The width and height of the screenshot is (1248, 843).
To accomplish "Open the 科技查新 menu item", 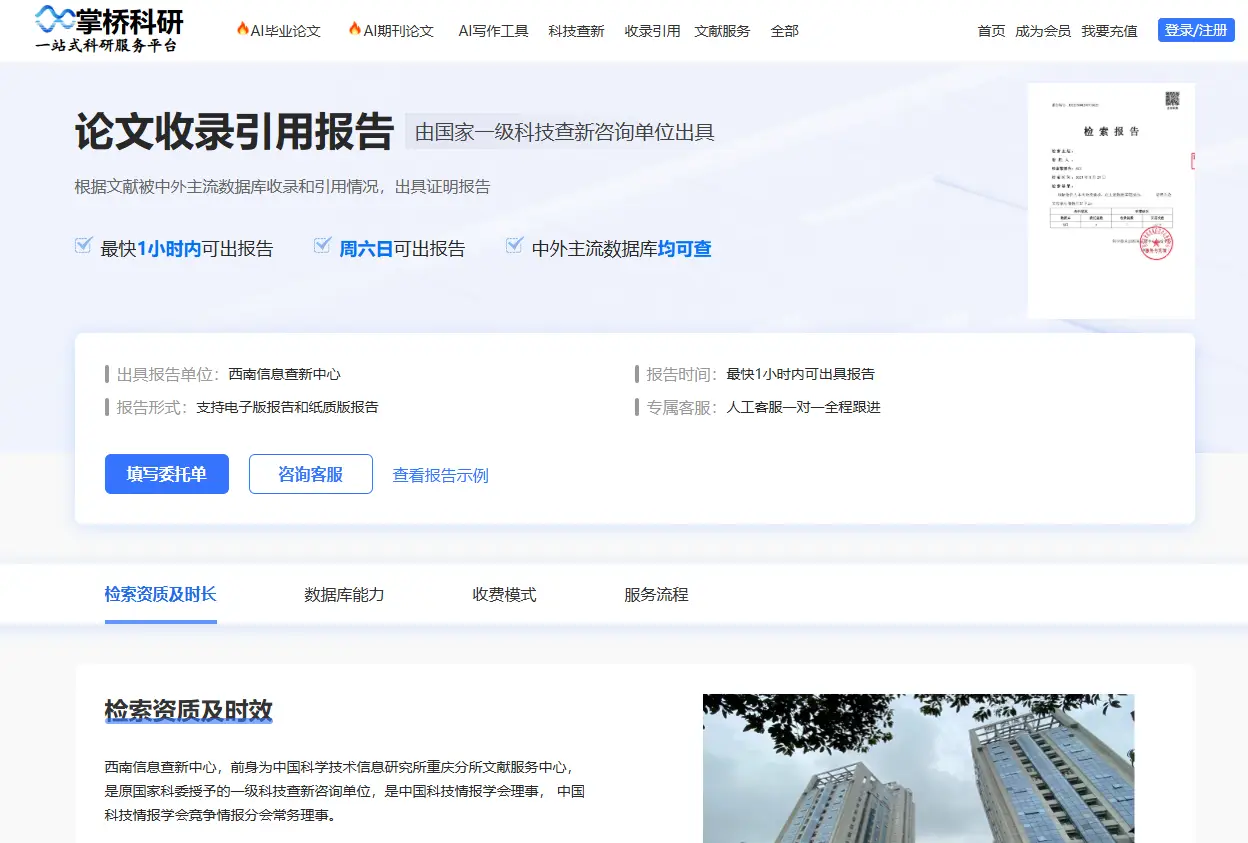I will [x=575, y=31].
